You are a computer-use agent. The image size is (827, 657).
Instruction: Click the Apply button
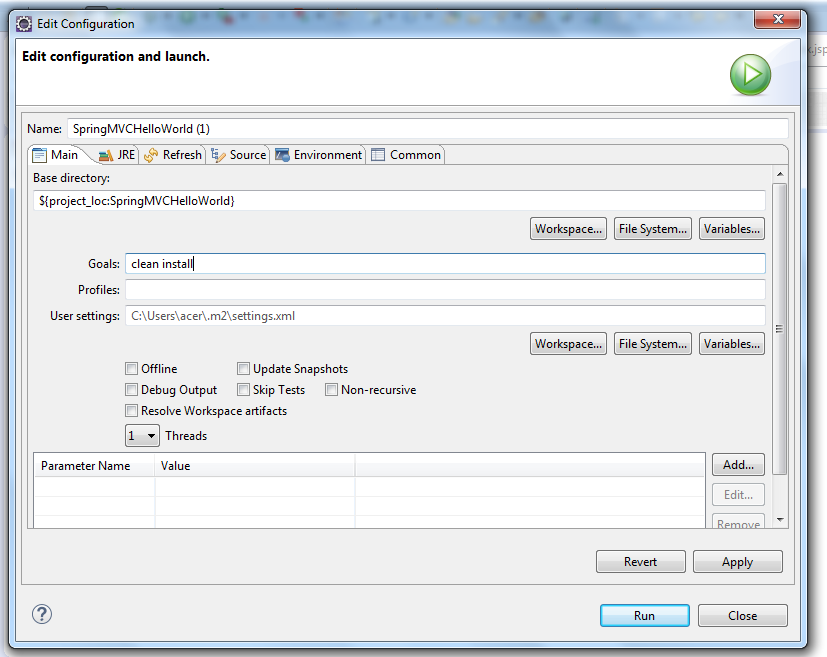click(737, 561)
